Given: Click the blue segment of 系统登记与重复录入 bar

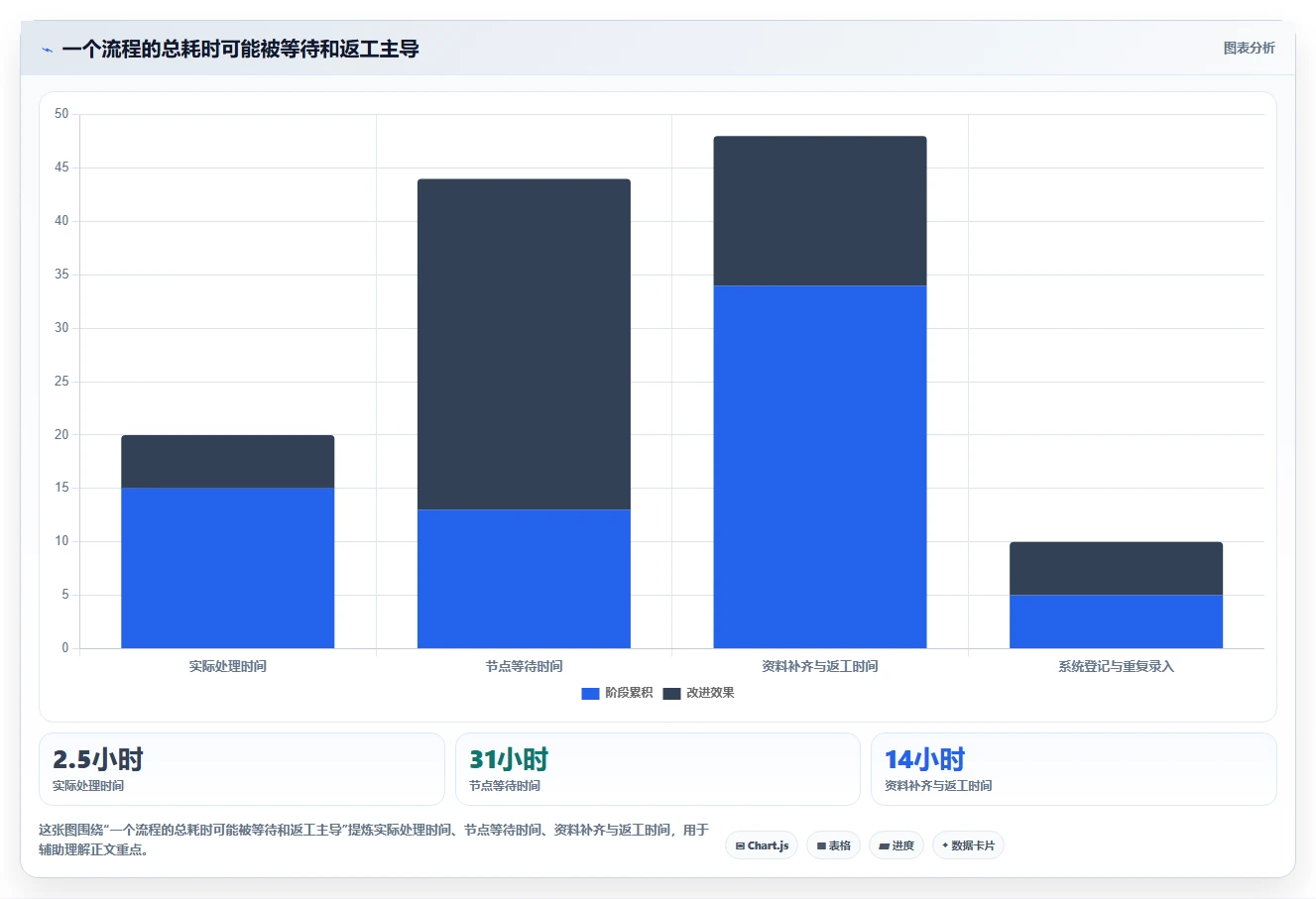Looking at the screenshot, I should click(x=1116, y=621).
